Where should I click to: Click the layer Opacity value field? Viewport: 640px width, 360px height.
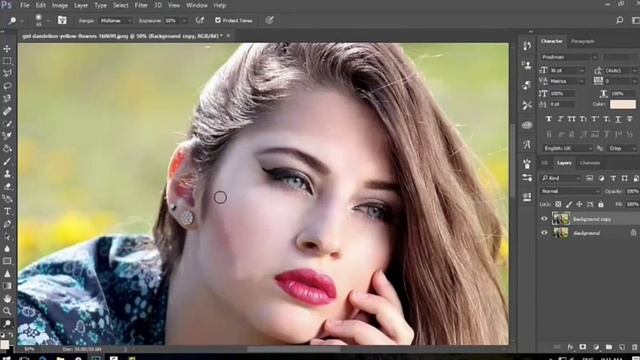point(632,191)
